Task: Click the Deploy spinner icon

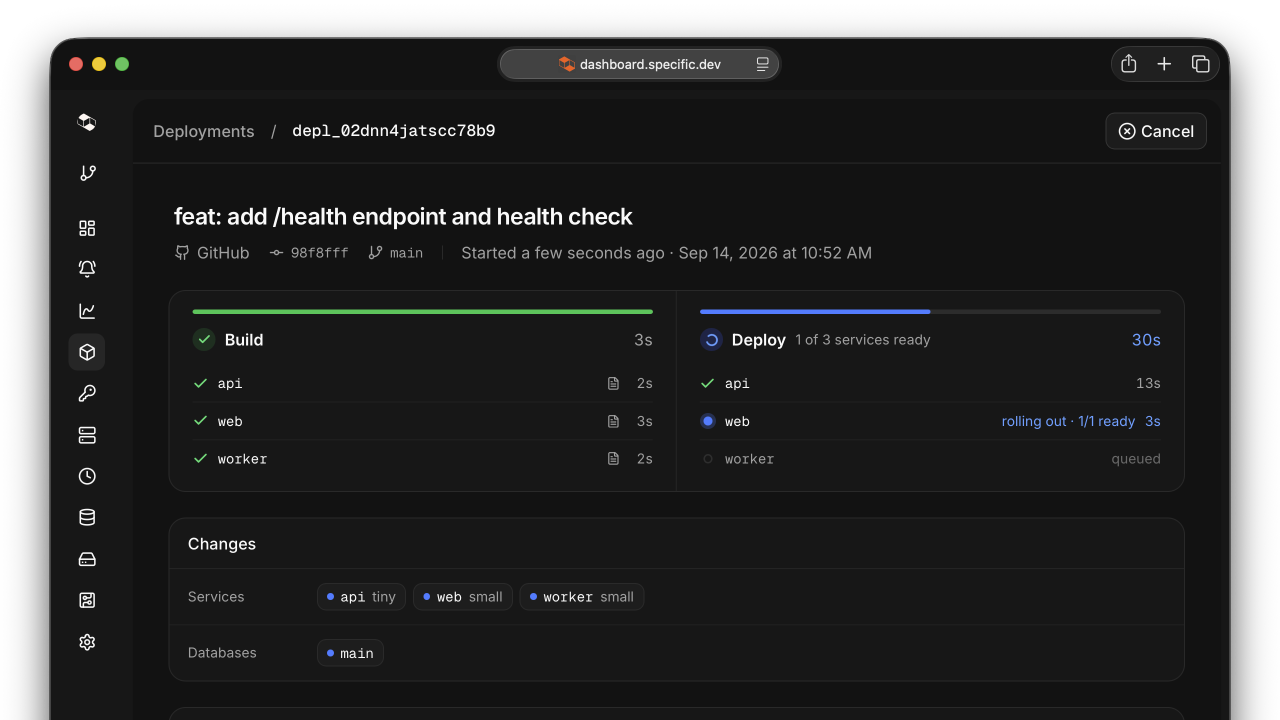Action: [x=711, y=340]
